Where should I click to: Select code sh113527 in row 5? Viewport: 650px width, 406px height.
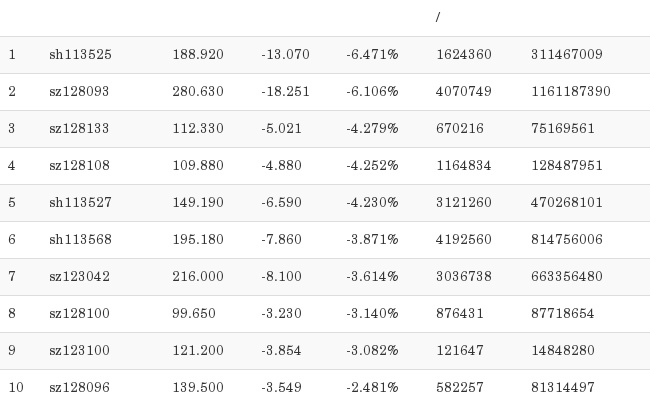(80, 203)
